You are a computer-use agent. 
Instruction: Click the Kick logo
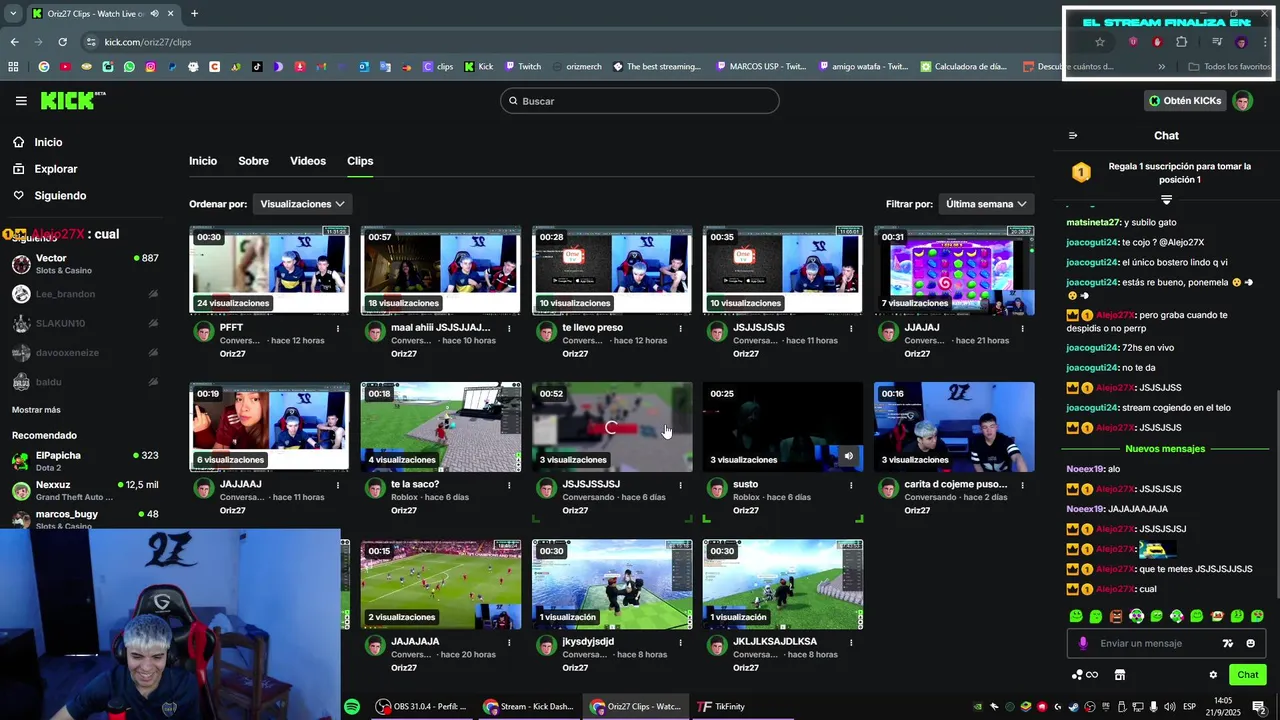tap(72, 100)
